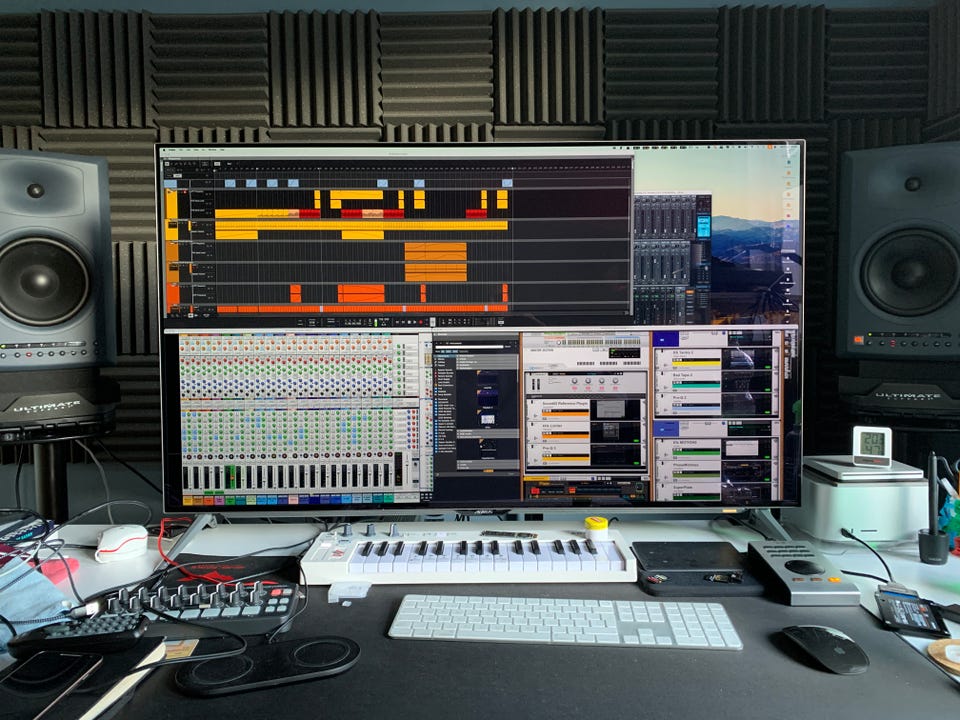The width and height of the screenshot is (960, 720).
Task: Click the green-highlighted channel fader in the mixer
Action: pos(230,476)
